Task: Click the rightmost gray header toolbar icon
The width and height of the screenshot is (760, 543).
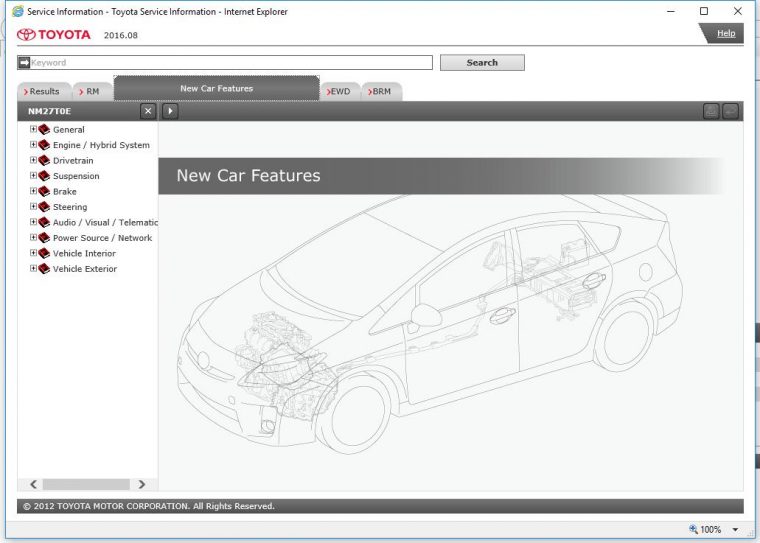Action: tap(731, 111)
